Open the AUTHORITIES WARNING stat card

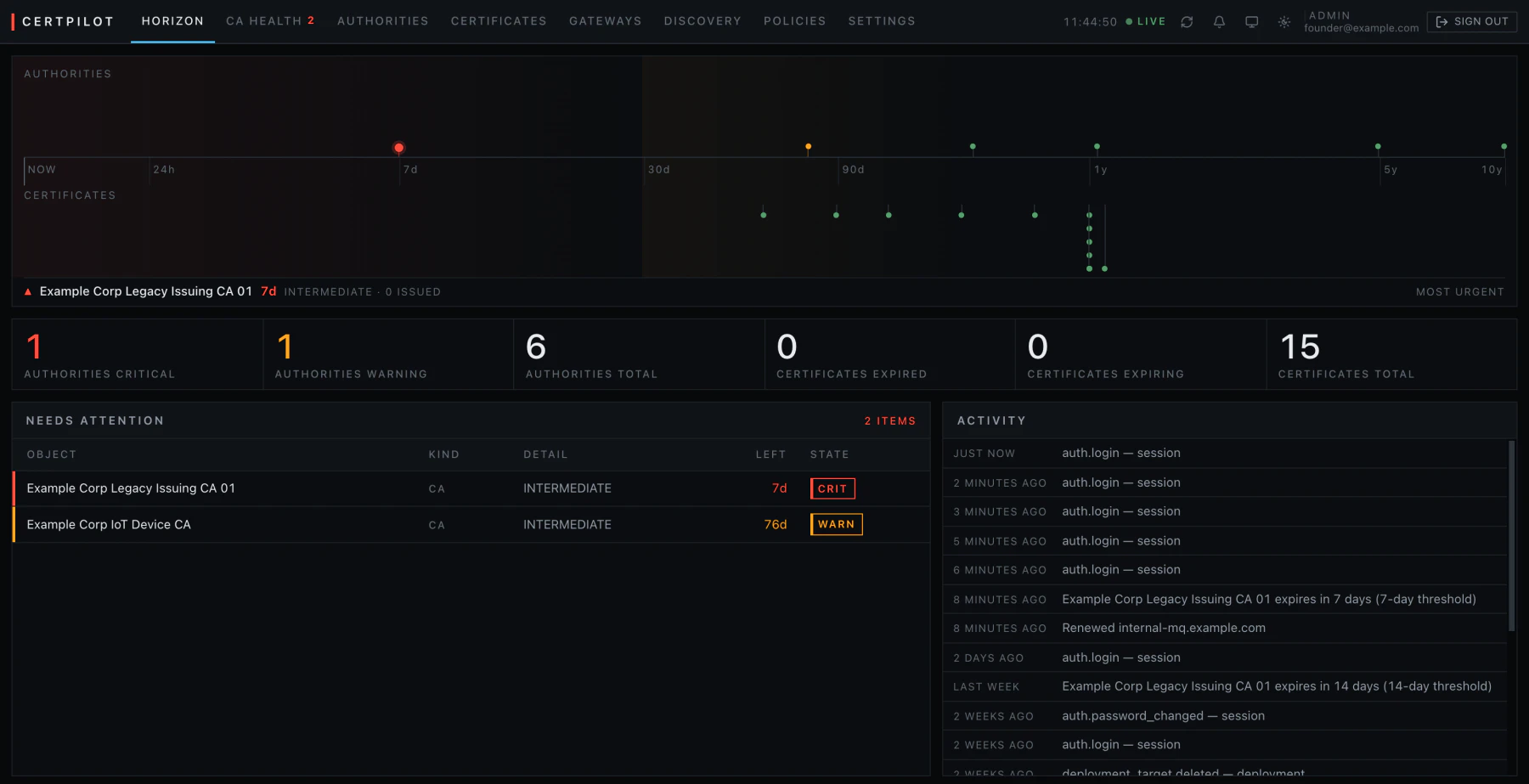pos(388,354)
